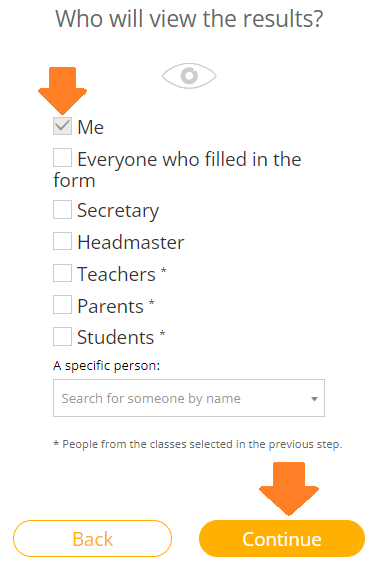Return to previous step with Back
This screenshot has width=383, height=576.
coord(93,539)
